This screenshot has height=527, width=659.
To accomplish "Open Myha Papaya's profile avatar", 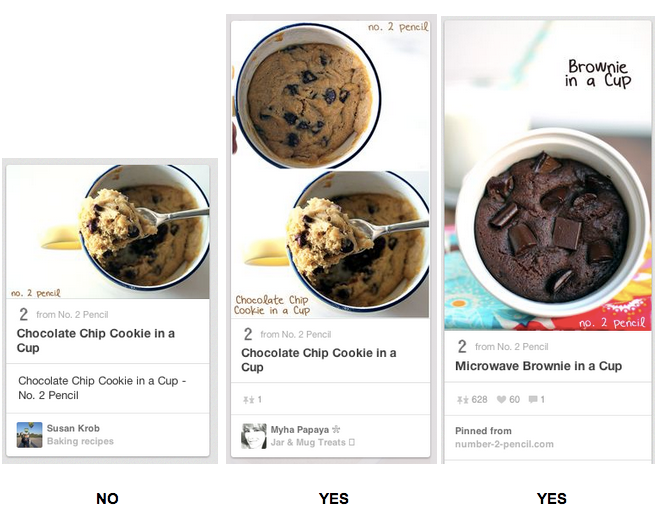I will tap(254, 436).
